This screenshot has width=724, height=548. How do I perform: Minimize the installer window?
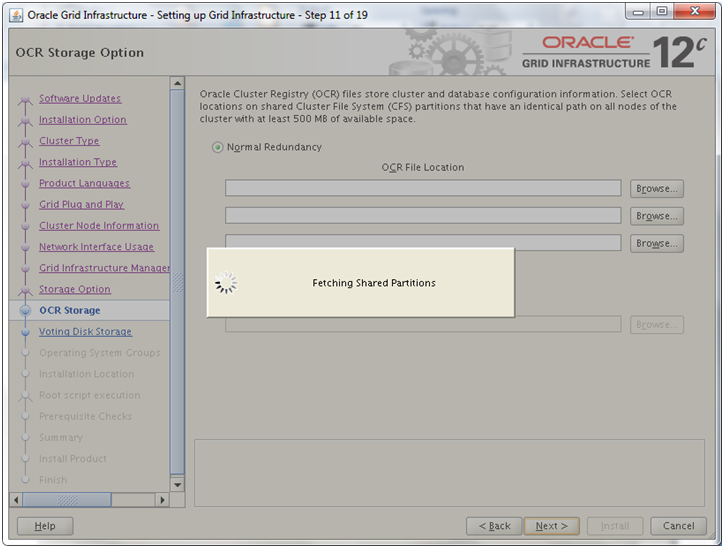639,12
